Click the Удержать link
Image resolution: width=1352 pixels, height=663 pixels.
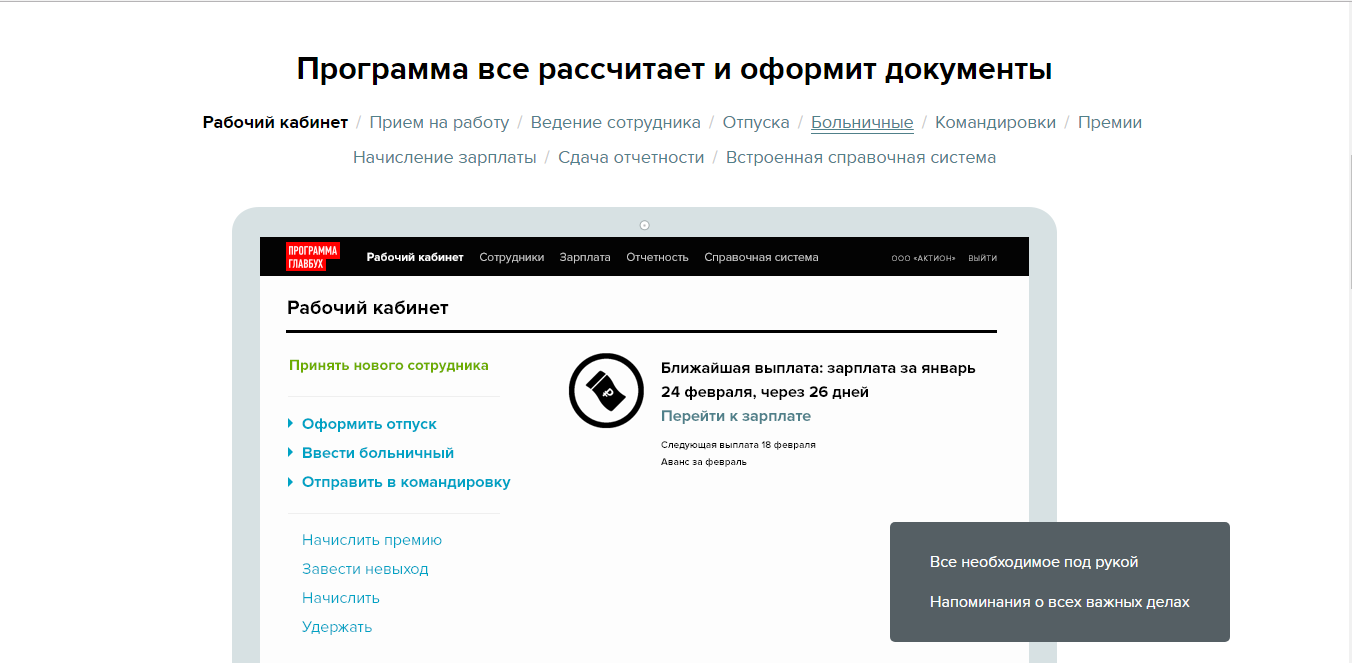pyautogui.click(x=336, y=626)
